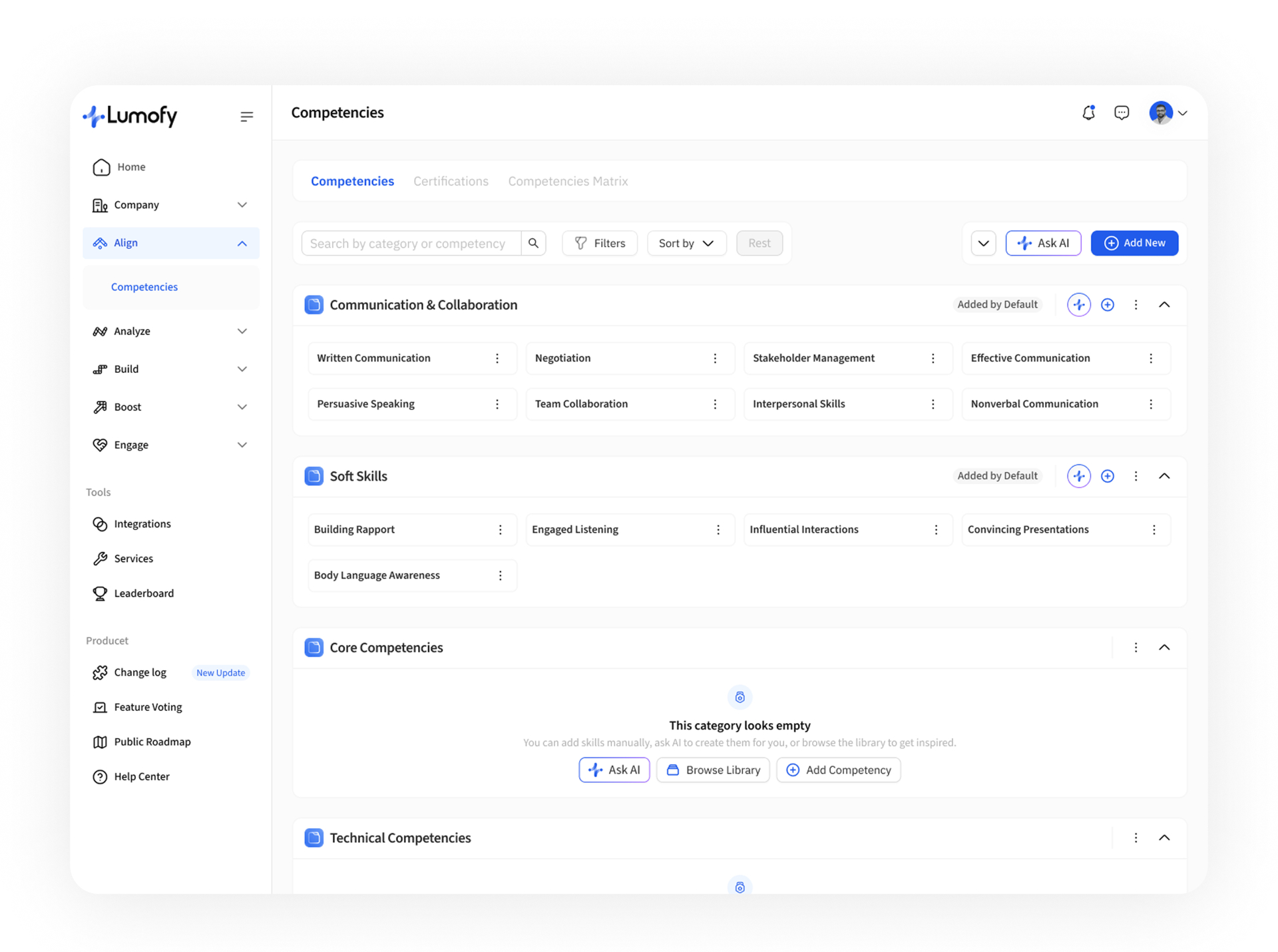
Task: Open the dropdown arrow beside Ask AI
Action: pyautogui.click(x=983, y=243)
